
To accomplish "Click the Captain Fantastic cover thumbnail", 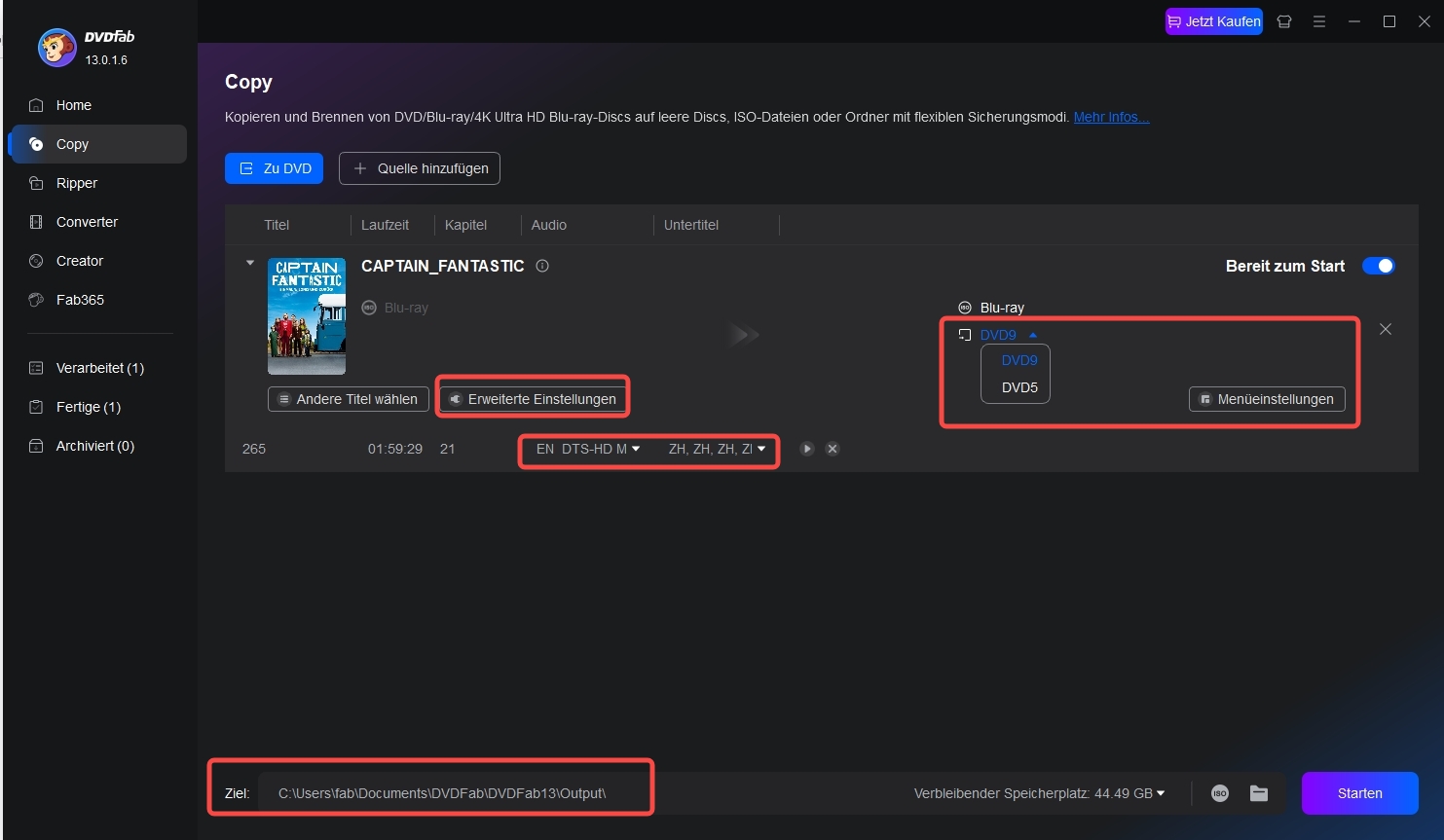I will click(x=307, y=316).
